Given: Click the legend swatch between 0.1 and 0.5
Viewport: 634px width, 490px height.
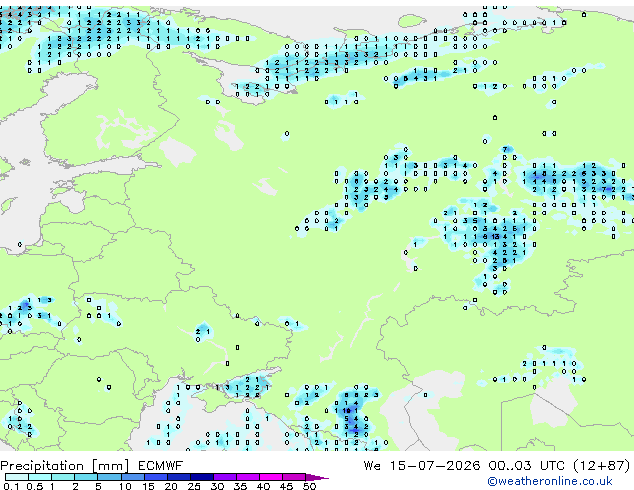Looking at the screenshot, I should (17, 477).
